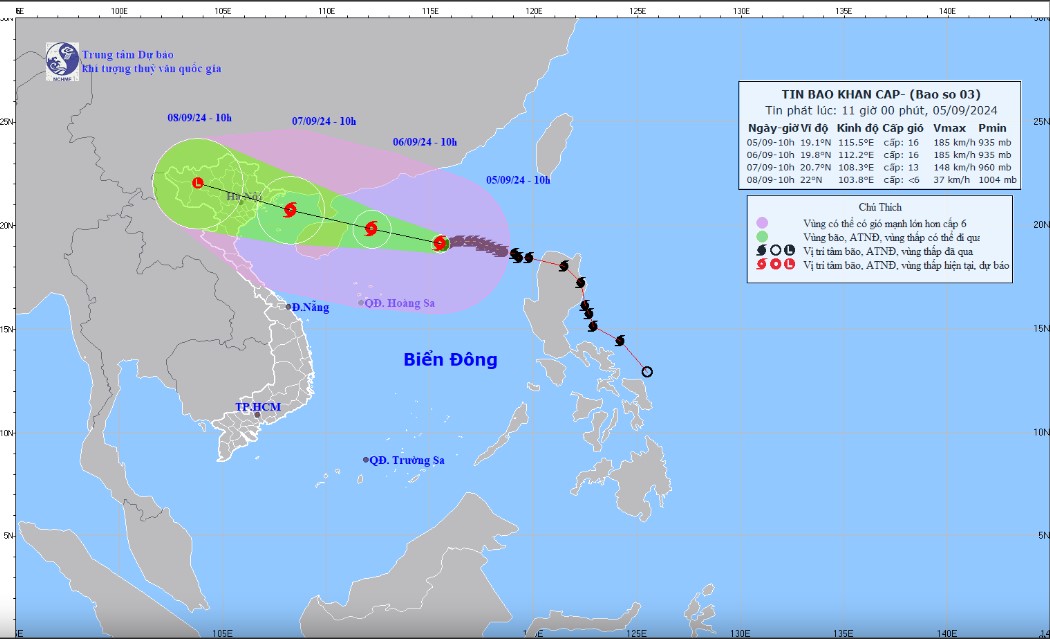Click the Biển Đông sea label
Screen dimensions: 1050x639
[x=450, y=360]
